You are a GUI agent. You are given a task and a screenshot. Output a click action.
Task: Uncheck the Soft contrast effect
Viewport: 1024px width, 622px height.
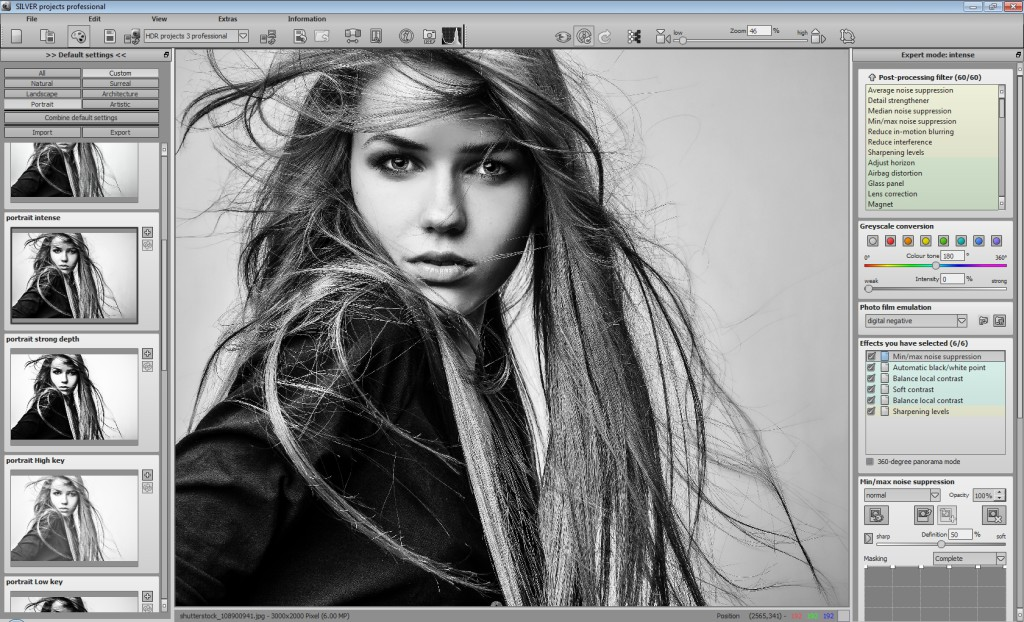(871, 389)
